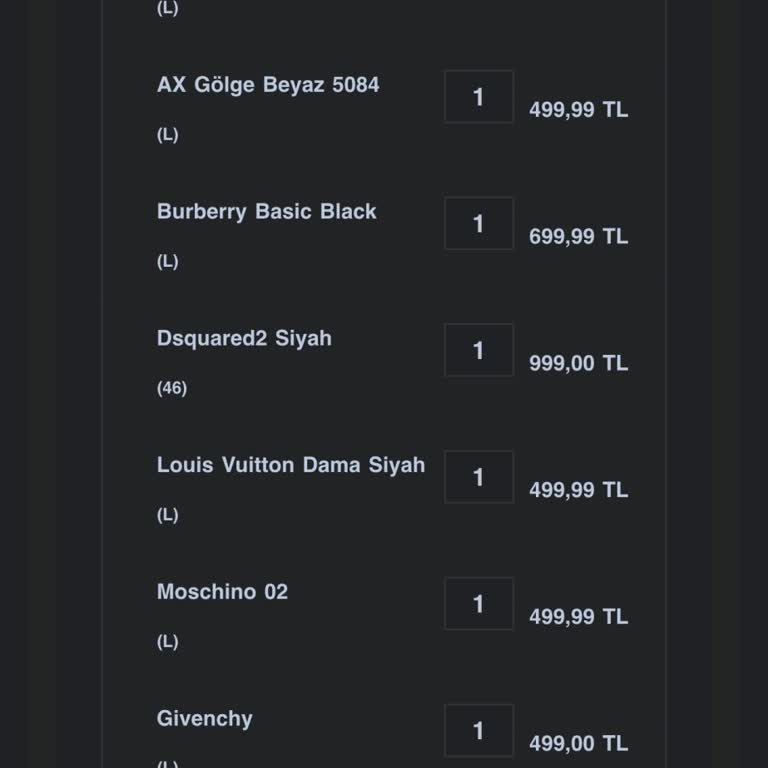Open the Givenchy product link
This screenshot has width=768, height=768.
(205, 719)
